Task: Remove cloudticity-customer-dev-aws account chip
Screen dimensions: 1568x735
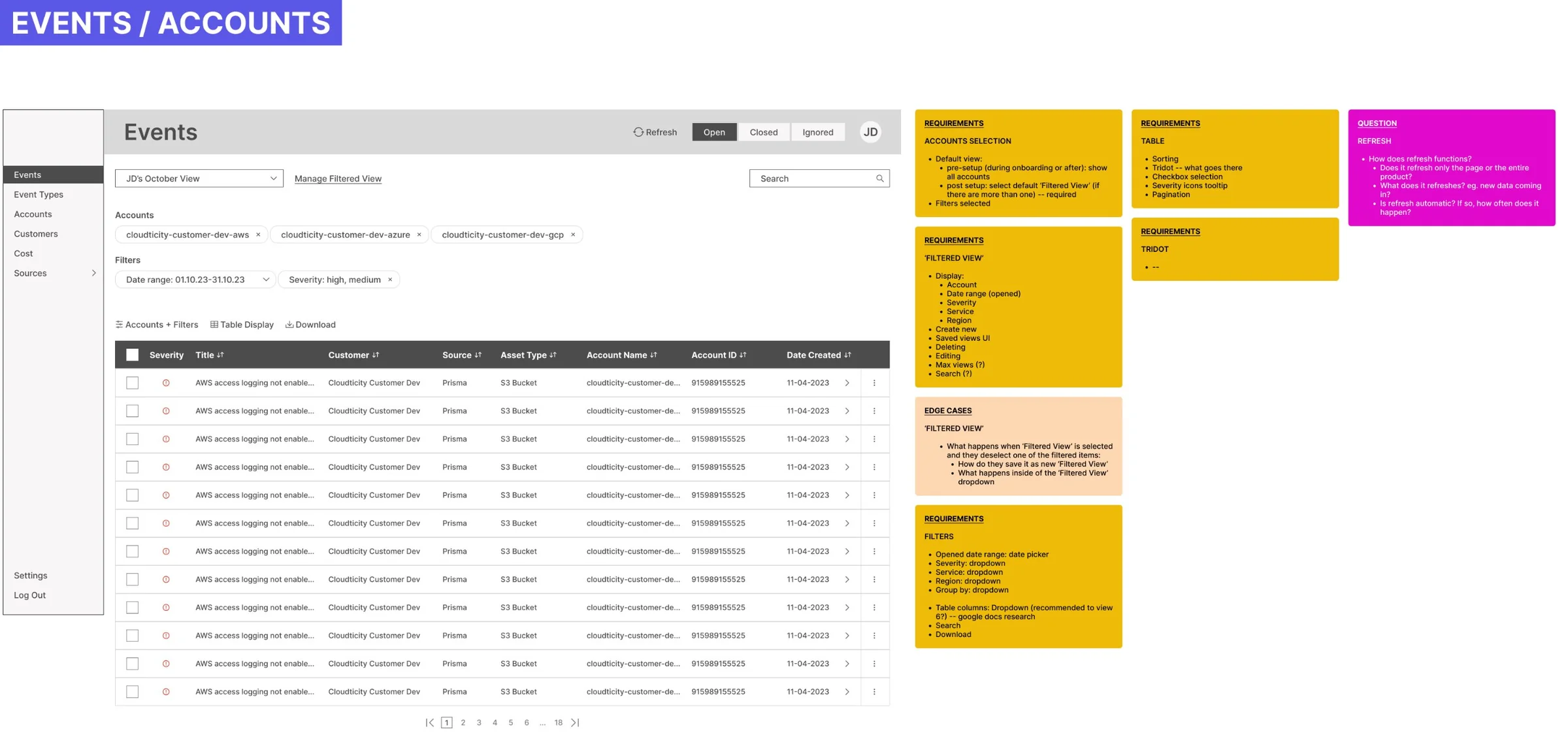Action: (258, 235)
